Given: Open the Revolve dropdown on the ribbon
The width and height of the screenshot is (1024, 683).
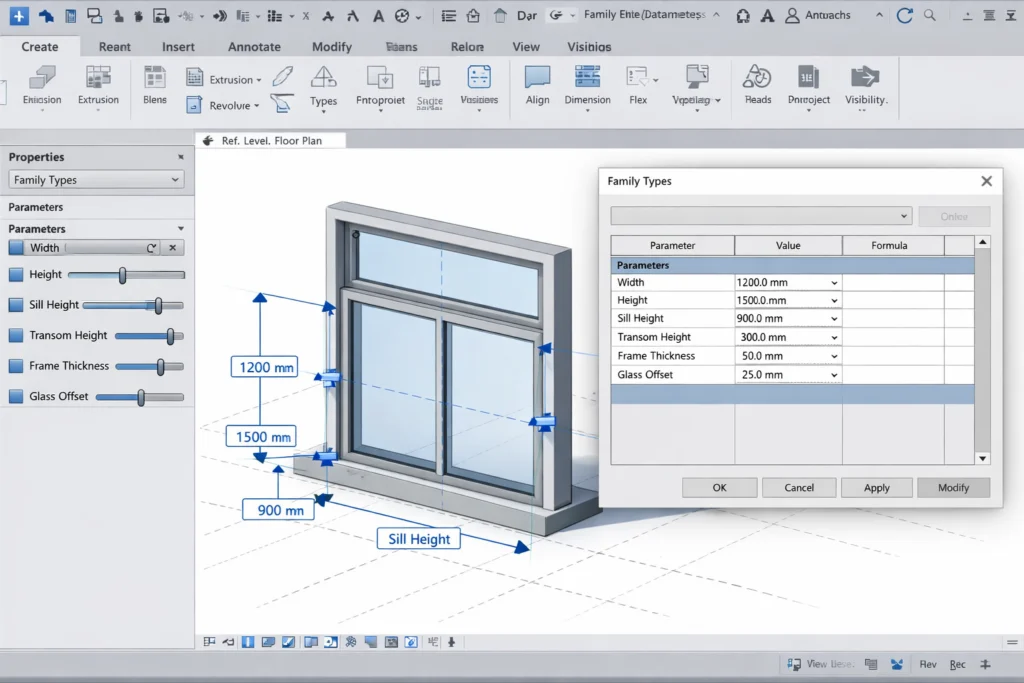Looking at the screenshot, I should pos(257,105).
